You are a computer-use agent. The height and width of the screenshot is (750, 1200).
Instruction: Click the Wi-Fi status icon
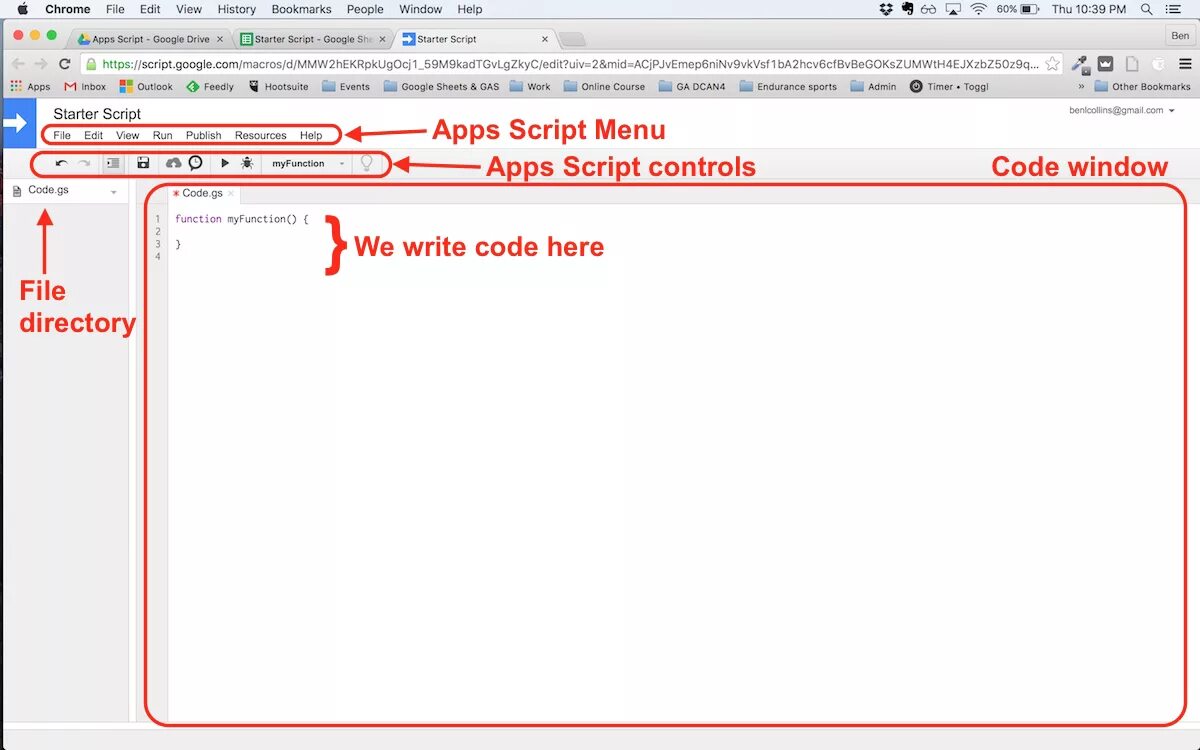(x=978, y=9)
